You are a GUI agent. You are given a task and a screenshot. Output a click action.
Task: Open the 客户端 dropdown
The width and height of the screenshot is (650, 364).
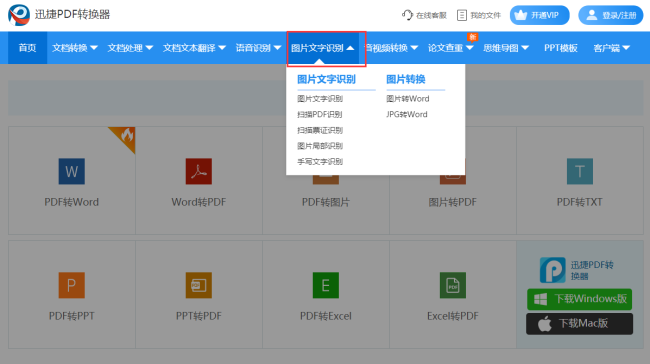click(611, 48)
